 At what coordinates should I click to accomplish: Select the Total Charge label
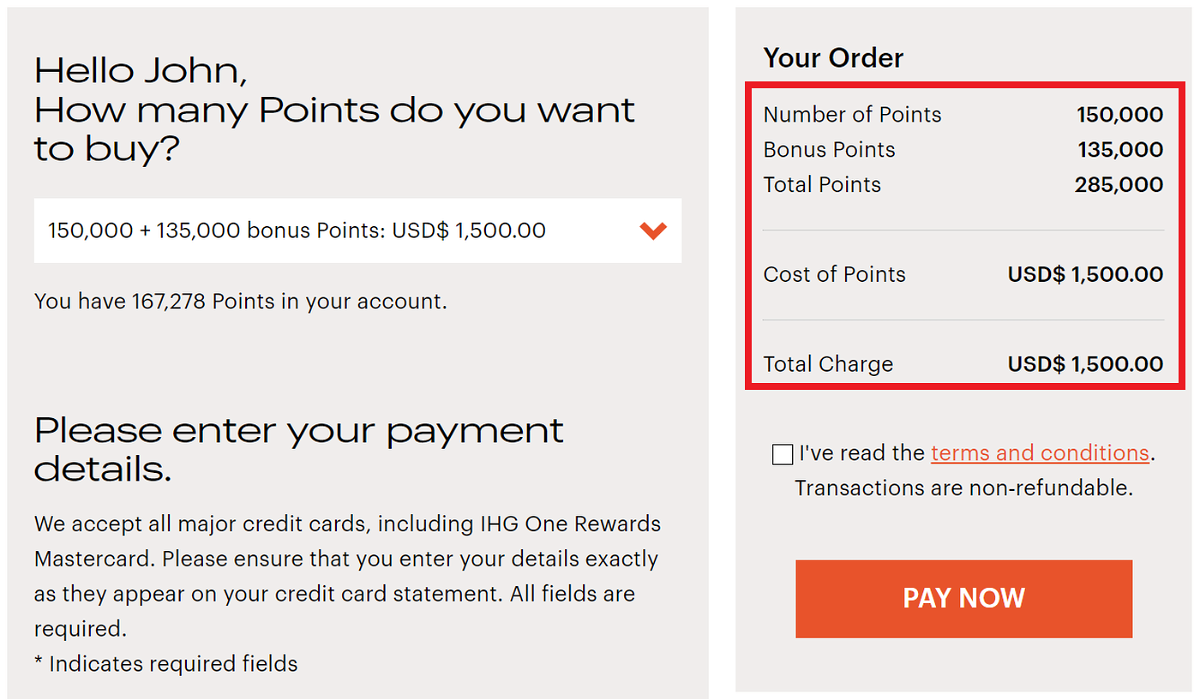[828, 365]
